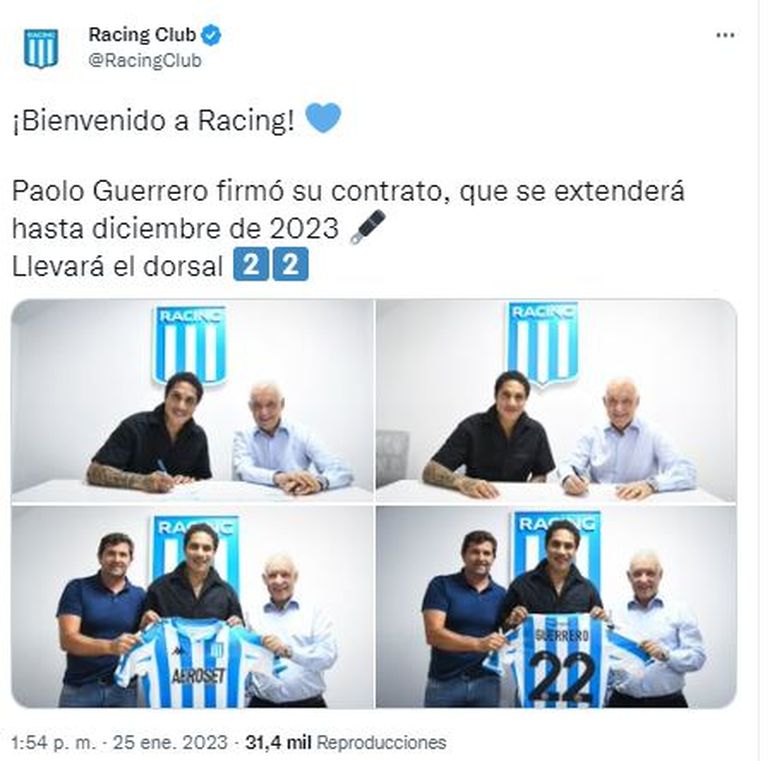Click the Racing crest in top-right photo
Screen dimensions: 770x761
click(543, 343)
